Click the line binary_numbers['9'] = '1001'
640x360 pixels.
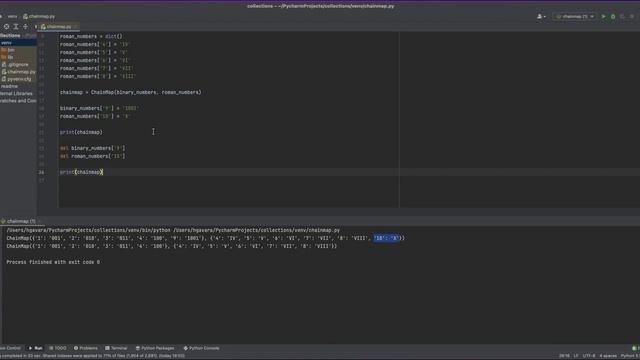tap(99, 109)
